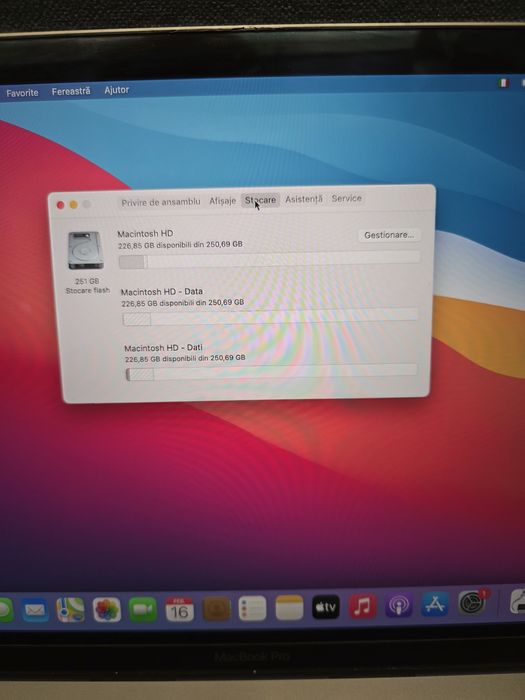The image size is (525, 700).
Task: Click available space text under Macintosh HD - Data
Action: tap(183, 303)
